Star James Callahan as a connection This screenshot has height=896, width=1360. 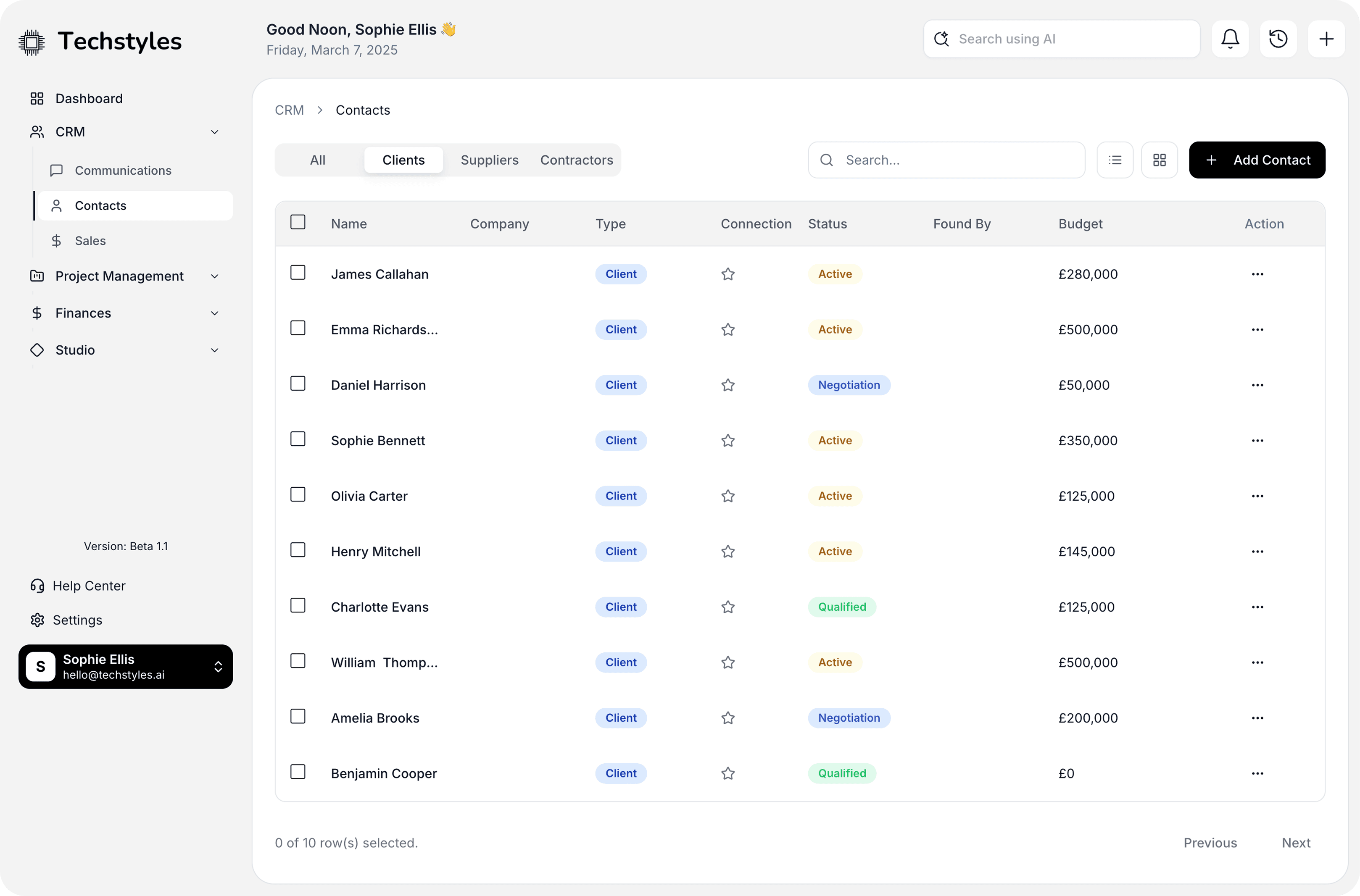728,274
